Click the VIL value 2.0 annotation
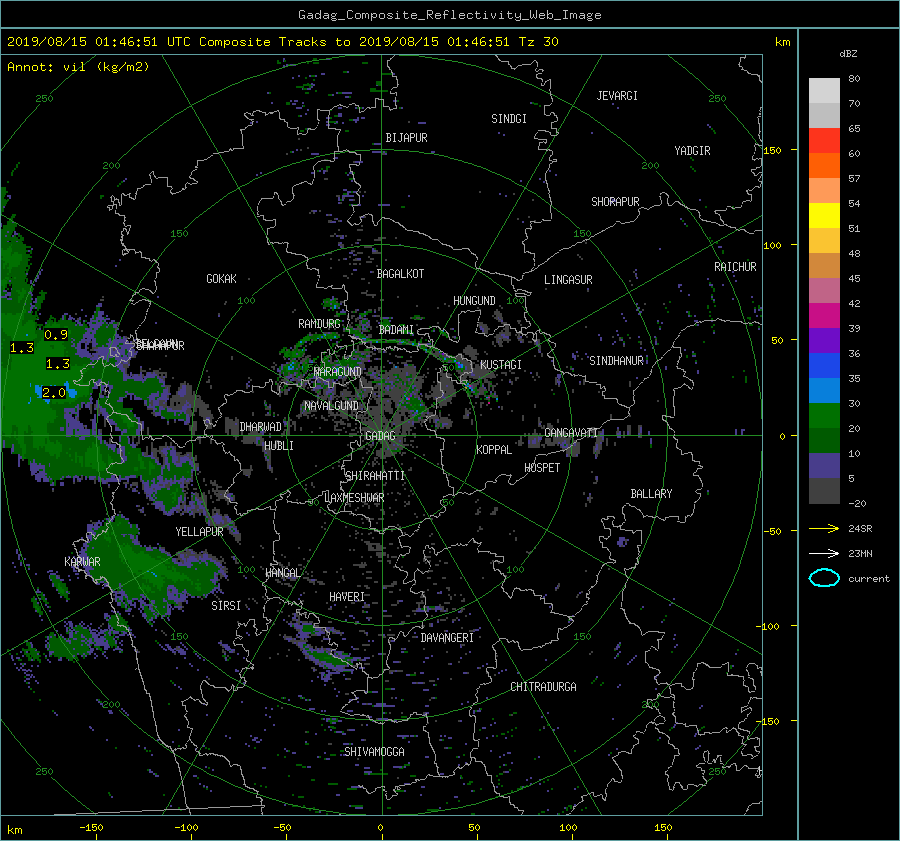Viewport: 900px width, 841px height. point(54,393)
